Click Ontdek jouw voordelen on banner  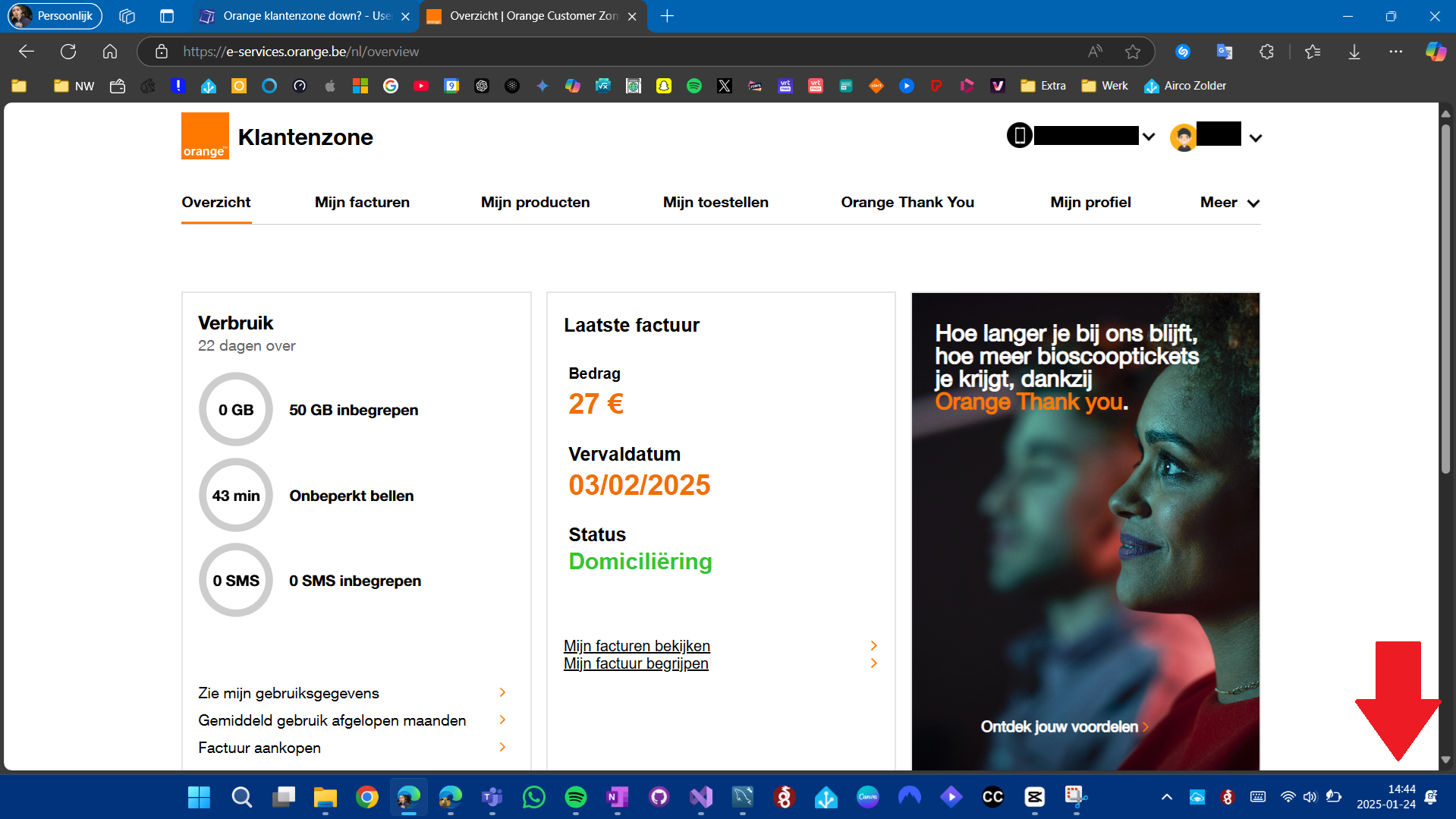pyautogui.click(x=1059, y=727)
